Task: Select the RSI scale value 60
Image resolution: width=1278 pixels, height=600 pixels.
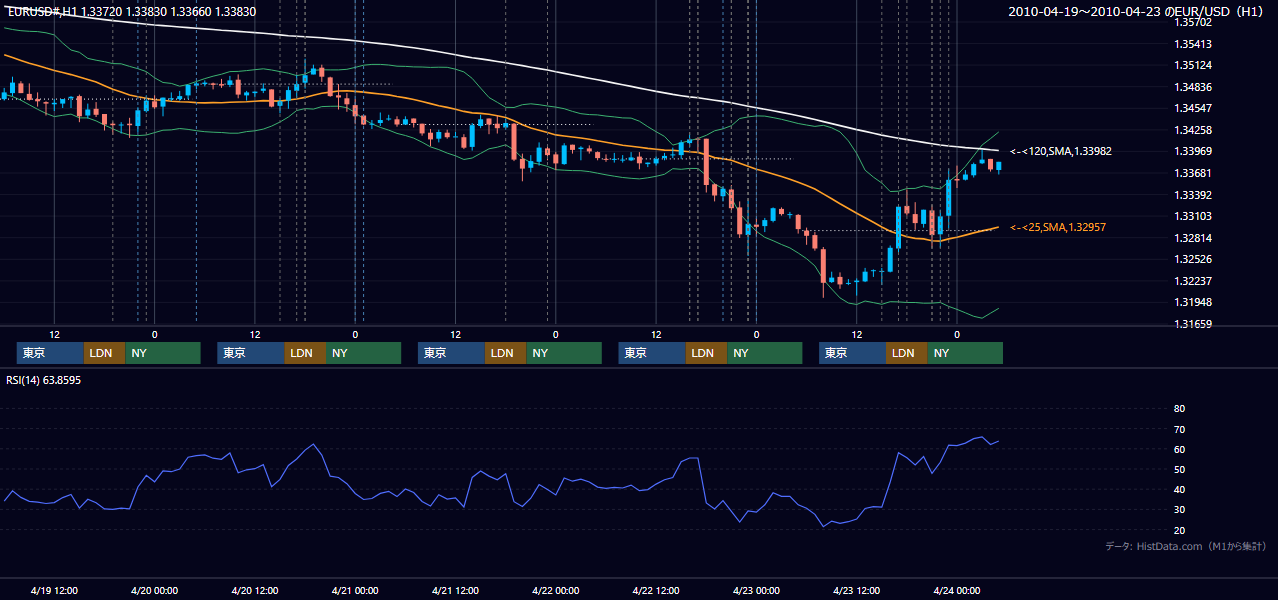Action: point(1179,449)
